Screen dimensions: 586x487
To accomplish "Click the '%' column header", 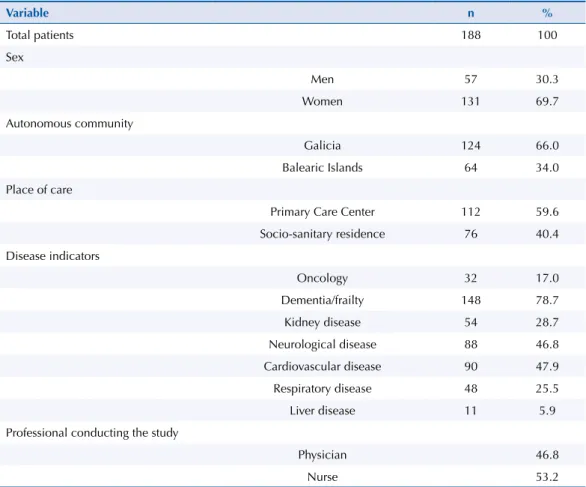I will coord(547,13).
